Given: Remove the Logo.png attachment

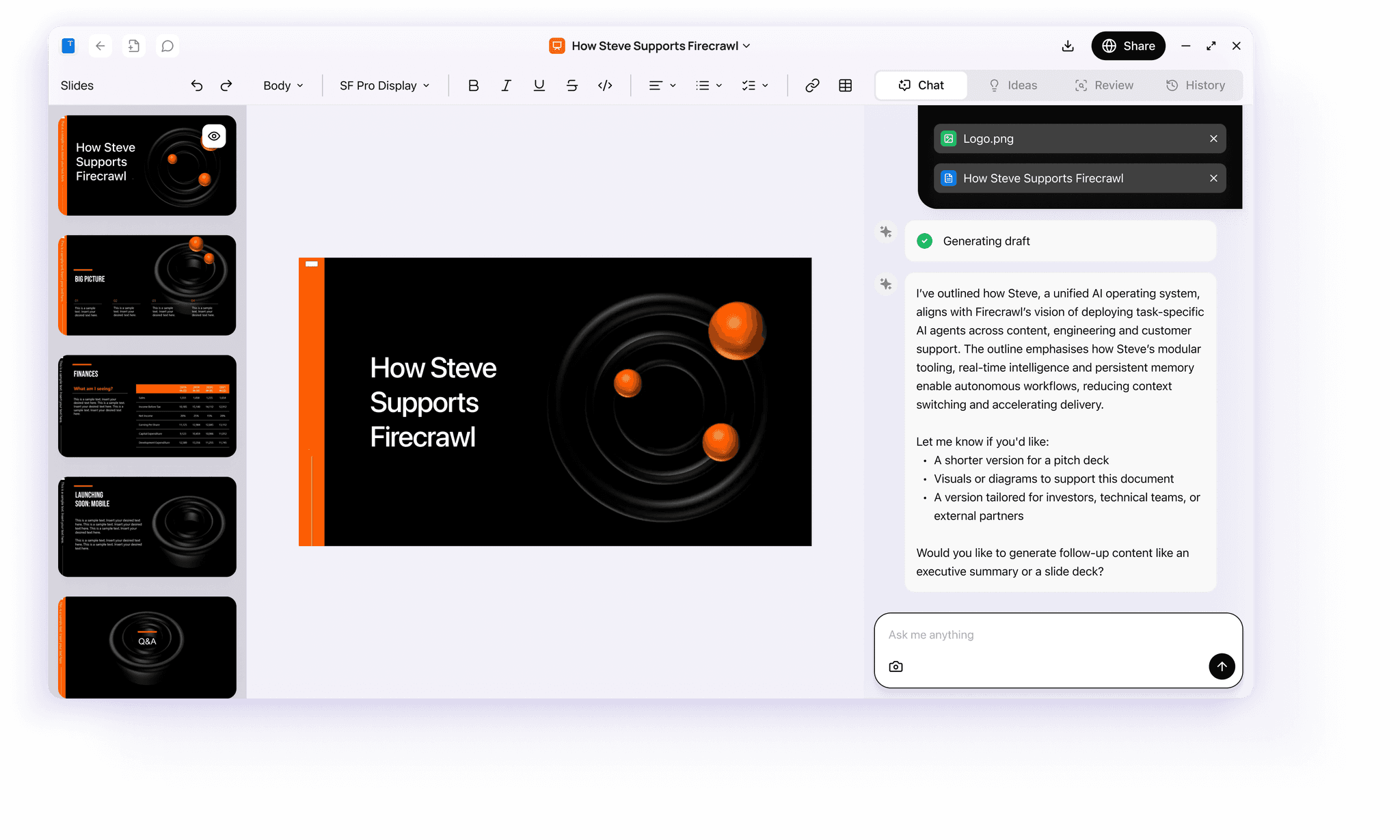Looking at the screenshot, I should click(x=1213, y=139).
